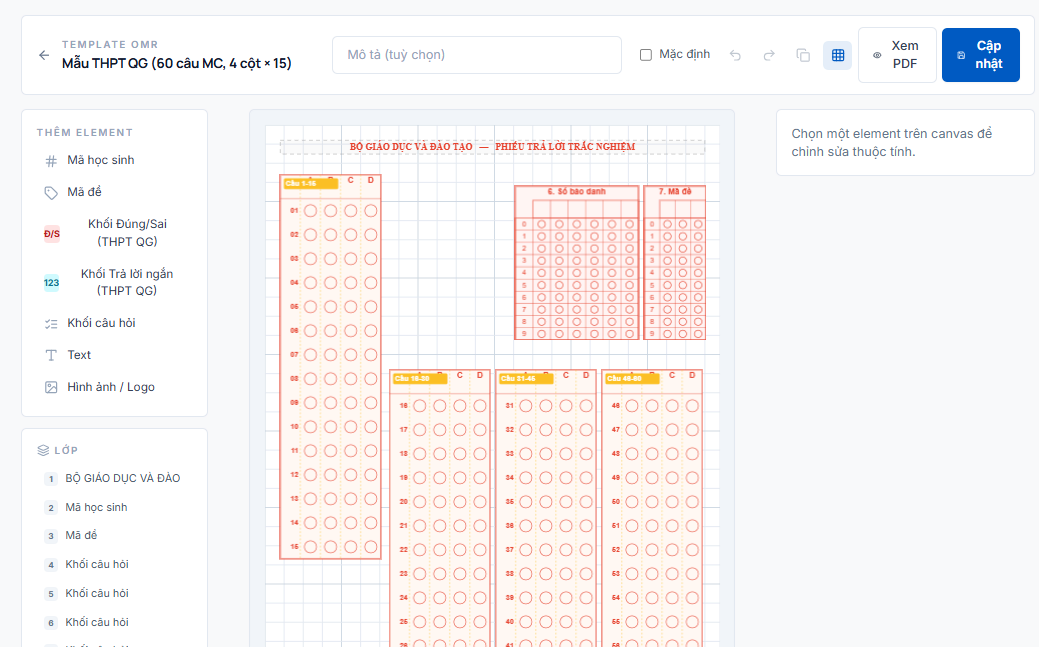This screenshot has width=1039, height=647.
Task: Select layer 6 Khối câu hỏi
Action: pos(115,622)
